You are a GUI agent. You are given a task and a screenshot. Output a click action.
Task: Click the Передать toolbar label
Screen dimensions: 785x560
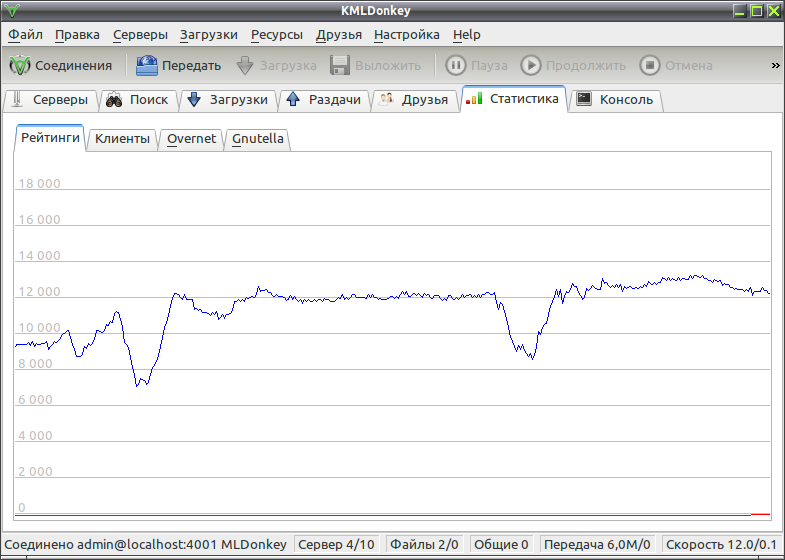point(191,66)
